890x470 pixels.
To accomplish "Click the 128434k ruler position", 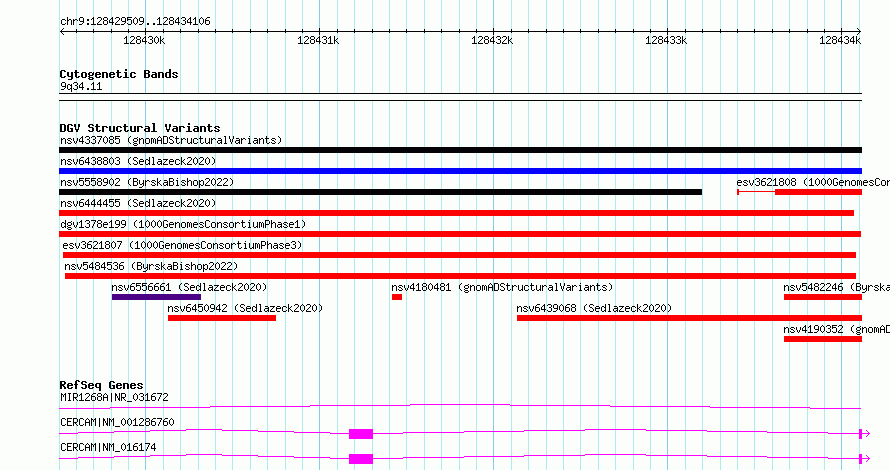I will coord(840,40).
